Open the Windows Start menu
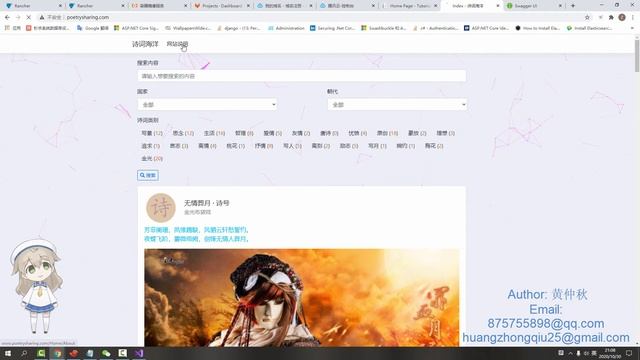640x360 pixels. tap(8, 353)
